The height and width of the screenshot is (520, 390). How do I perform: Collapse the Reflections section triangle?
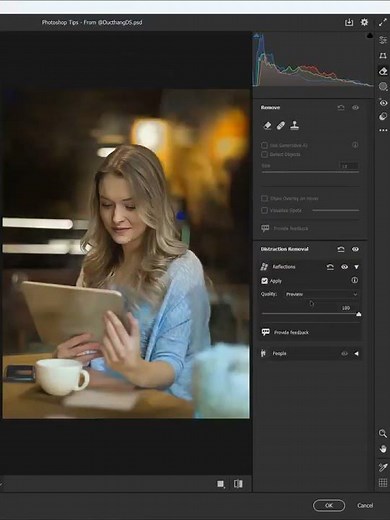pyautogui.click(x=356, y=267)
